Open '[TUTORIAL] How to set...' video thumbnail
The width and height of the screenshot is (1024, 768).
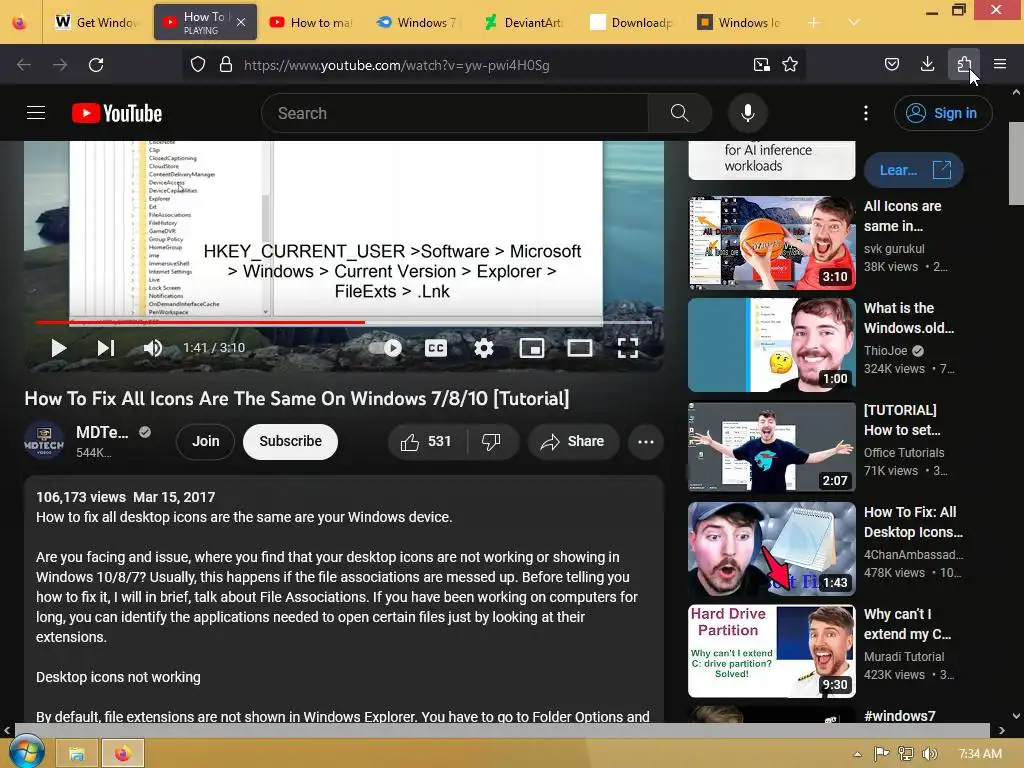[x=772, y=447]
